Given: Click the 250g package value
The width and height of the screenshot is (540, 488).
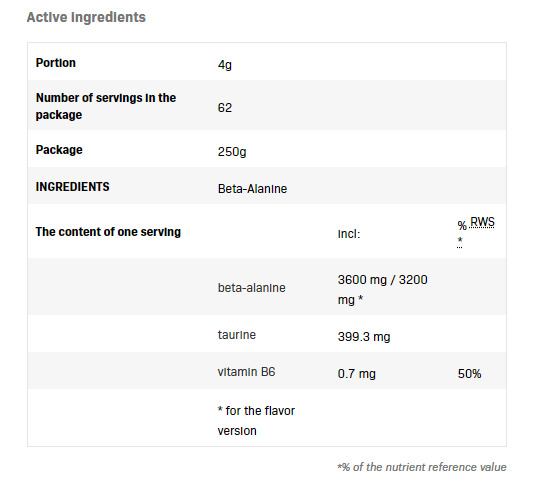Looking at the screenshot, I should tap(232, 152).
